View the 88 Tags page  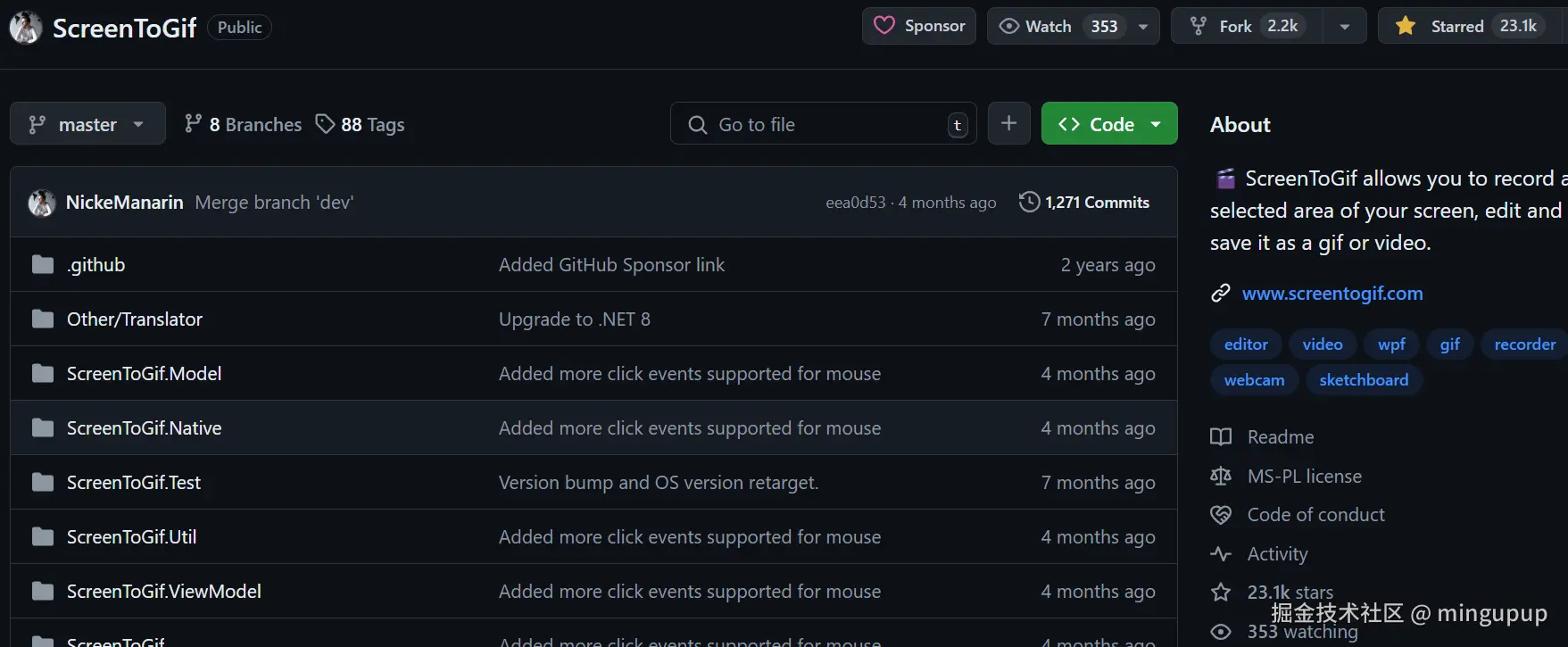[361, 125]
